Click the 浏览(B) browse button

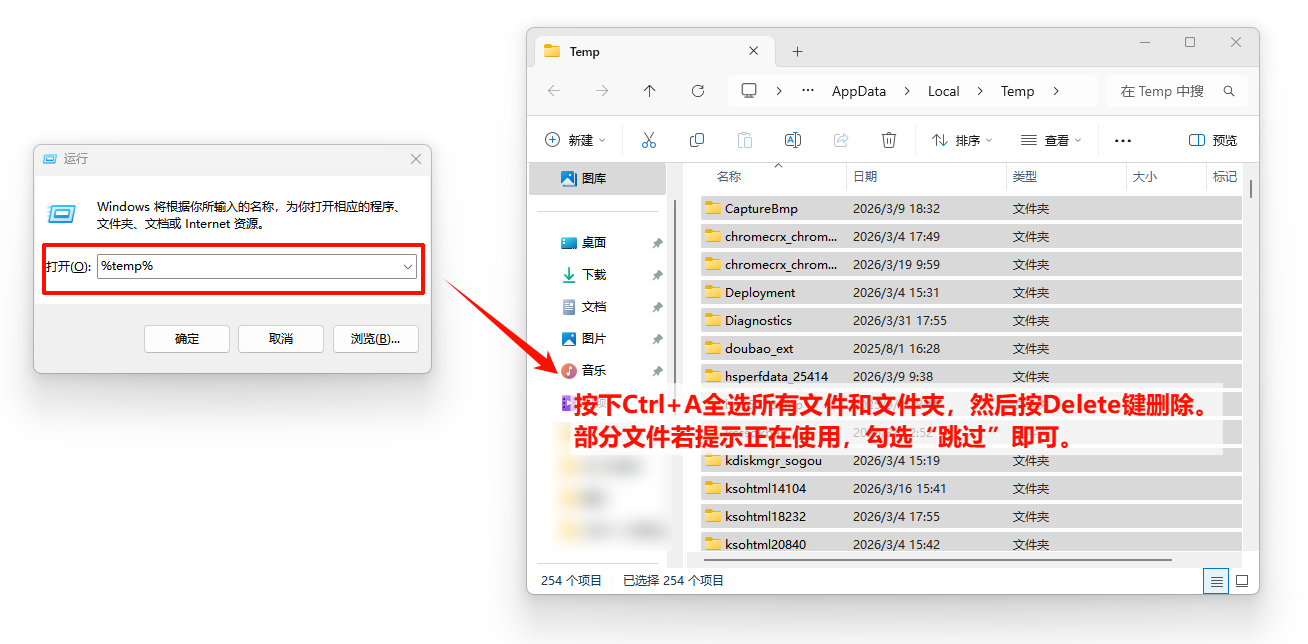pyautogui.click(x=375, y=338)
